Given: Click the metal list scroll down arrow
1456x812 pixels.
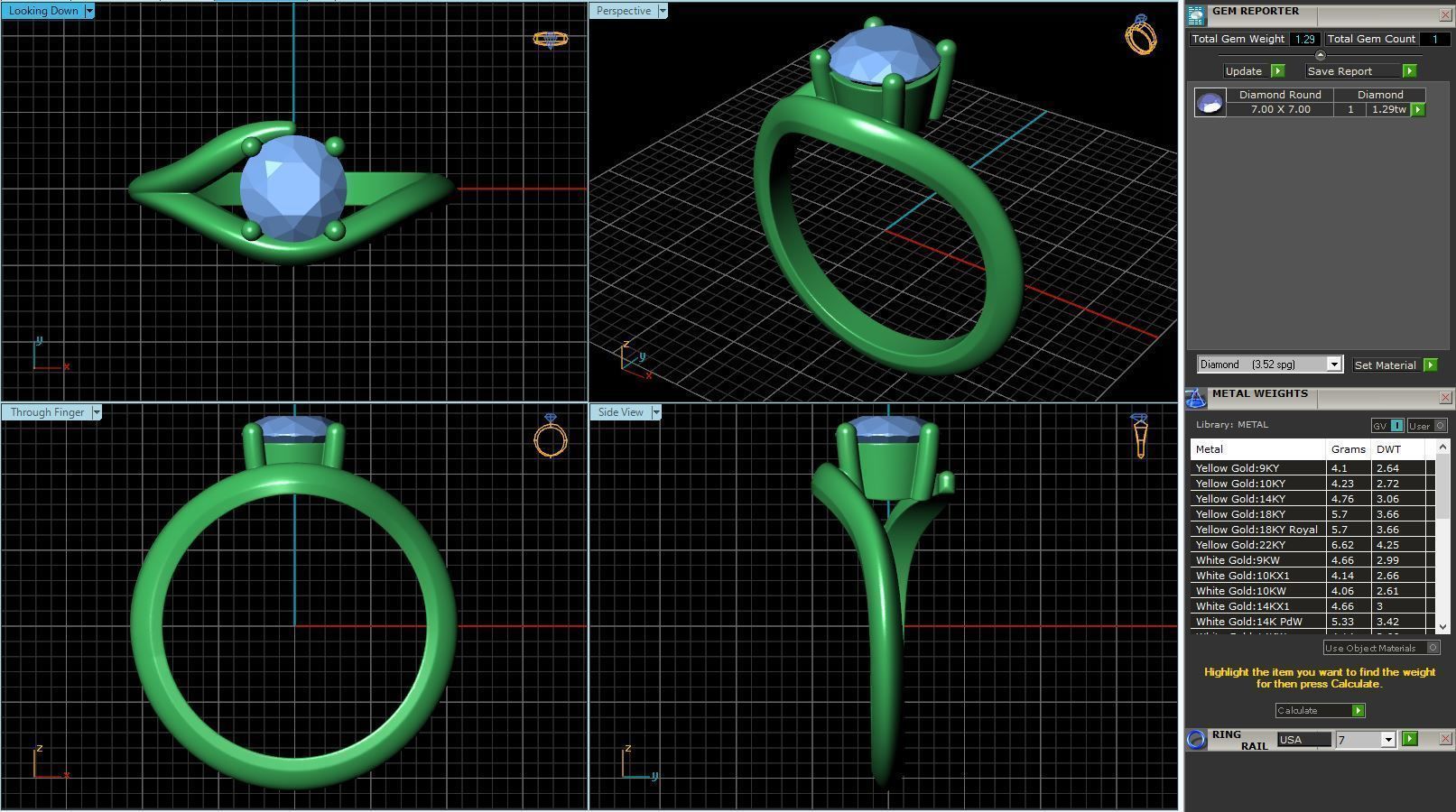Looking at the screenshot, I should [x=1442, y=626].
